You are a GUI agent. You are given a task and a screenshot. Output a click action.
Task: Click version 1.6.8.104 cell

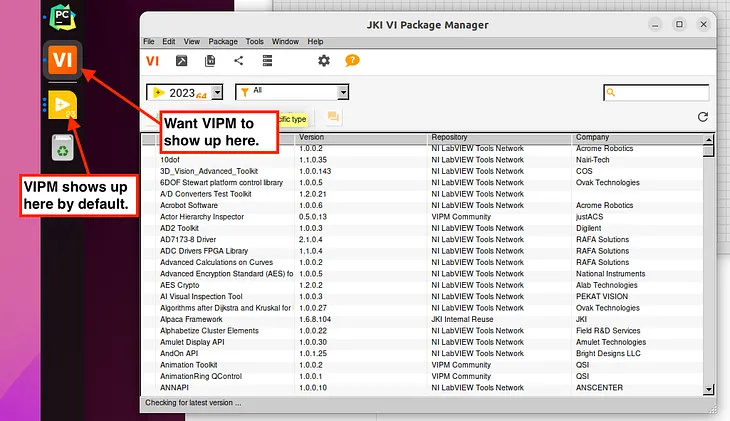[x=315, y=319]
